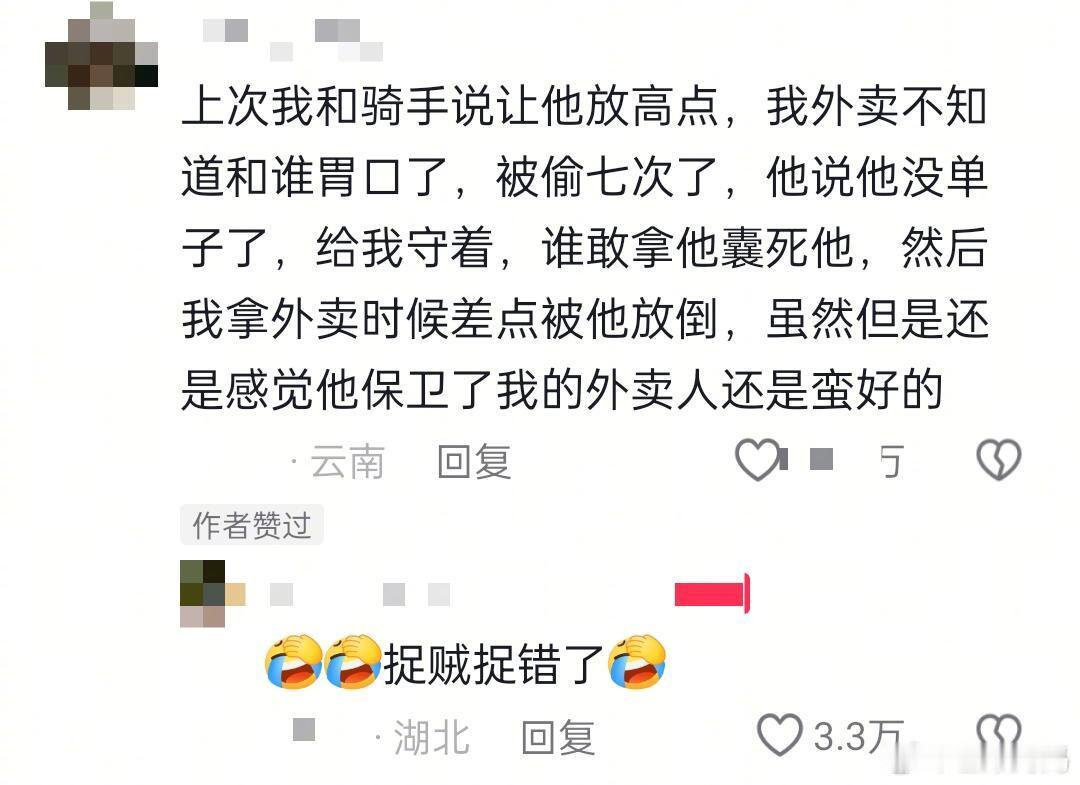
Task: Reply to the top comment via 回复
Action: (475, 461)
